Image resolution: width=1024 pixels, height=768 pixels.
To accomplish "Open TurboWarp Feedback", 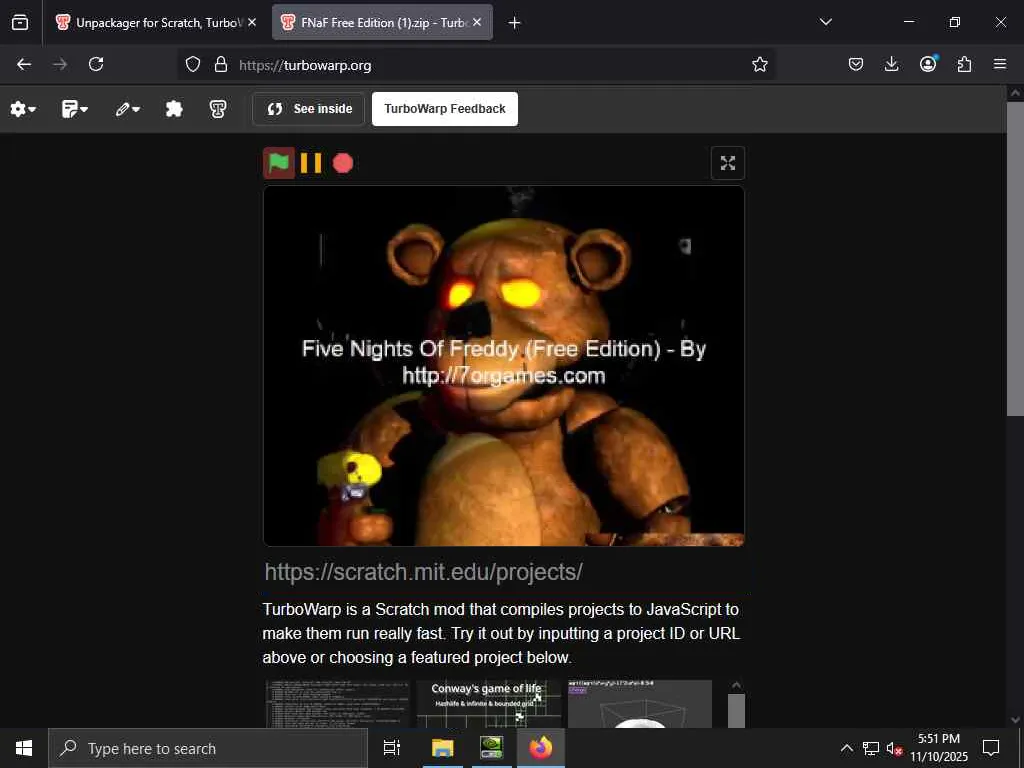I will pyautogui.click(x=445, y=109).
